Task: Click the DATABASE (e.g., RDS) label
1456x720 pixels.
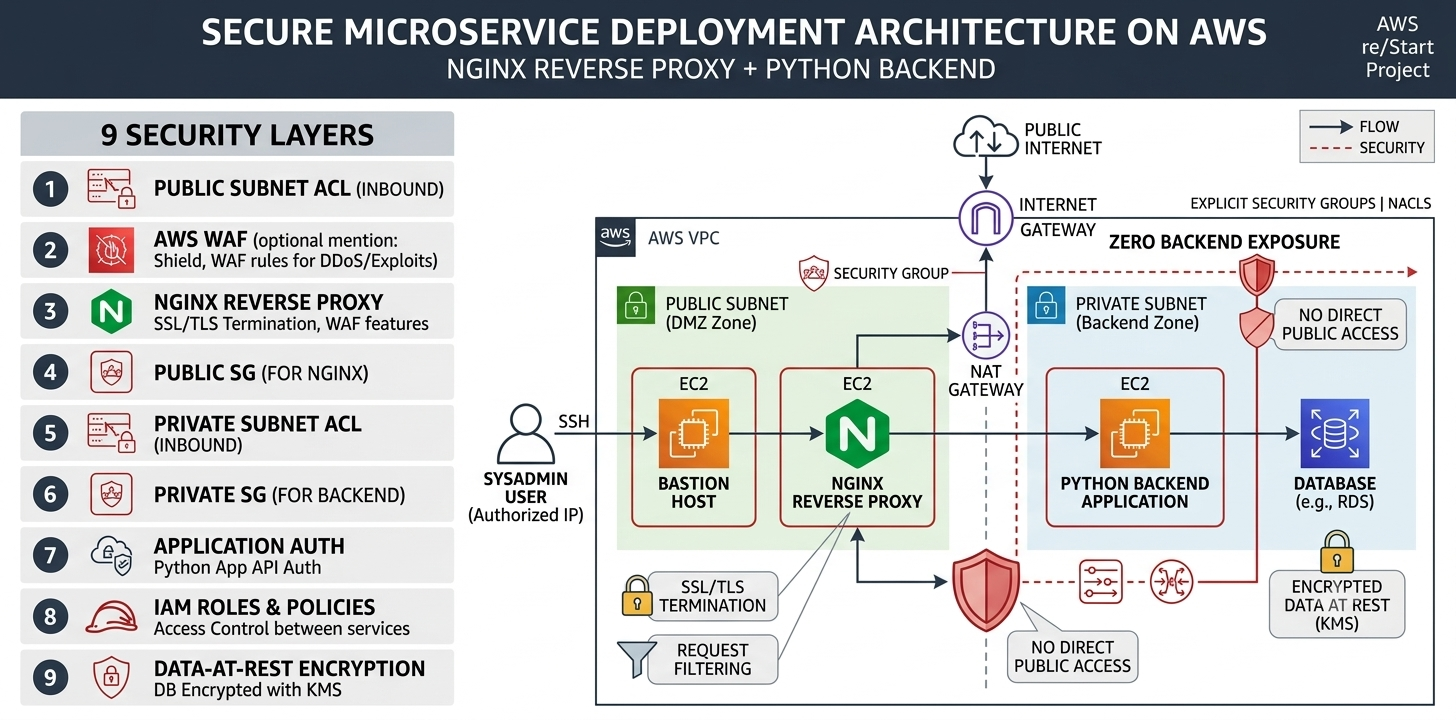Action: (x=1334, y=492)
